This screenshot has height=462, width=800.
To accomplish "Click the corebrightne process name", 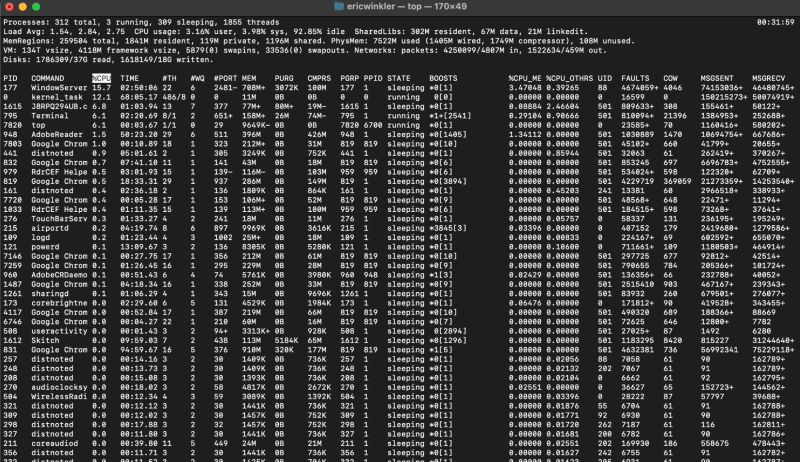I will [59, 302].
